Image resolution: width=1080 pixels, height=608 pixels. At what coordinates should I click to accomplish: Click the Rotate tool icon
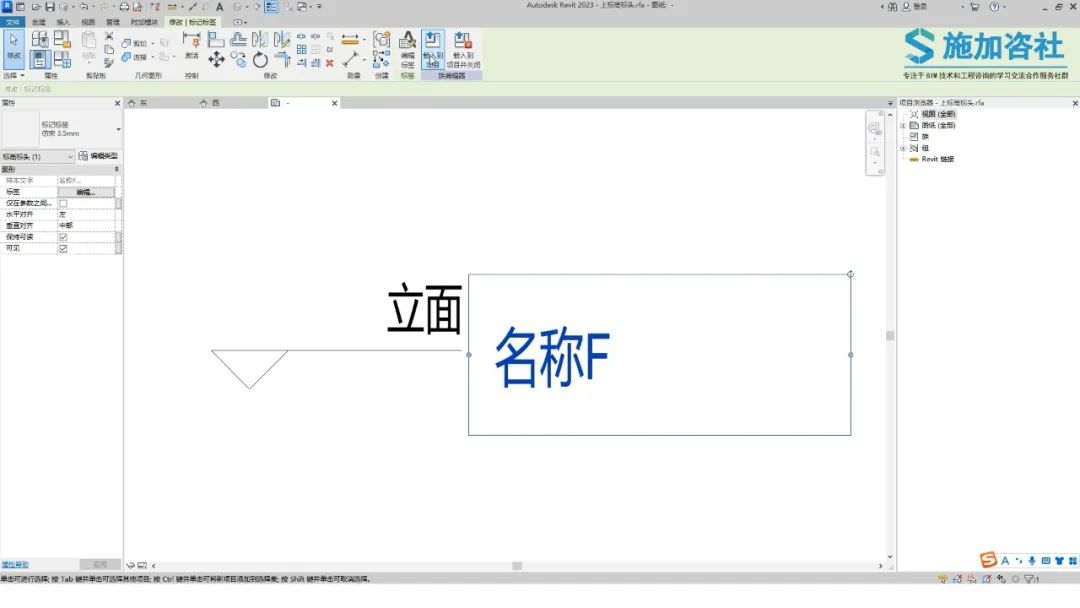(x=260, y=61)
